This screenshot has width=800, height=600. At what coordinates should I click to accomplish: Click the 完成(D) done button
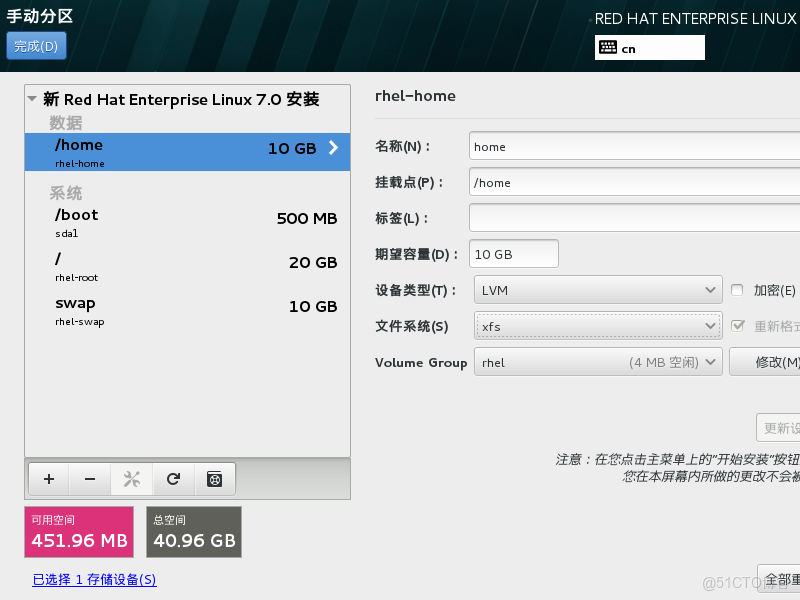click(36, 46)
